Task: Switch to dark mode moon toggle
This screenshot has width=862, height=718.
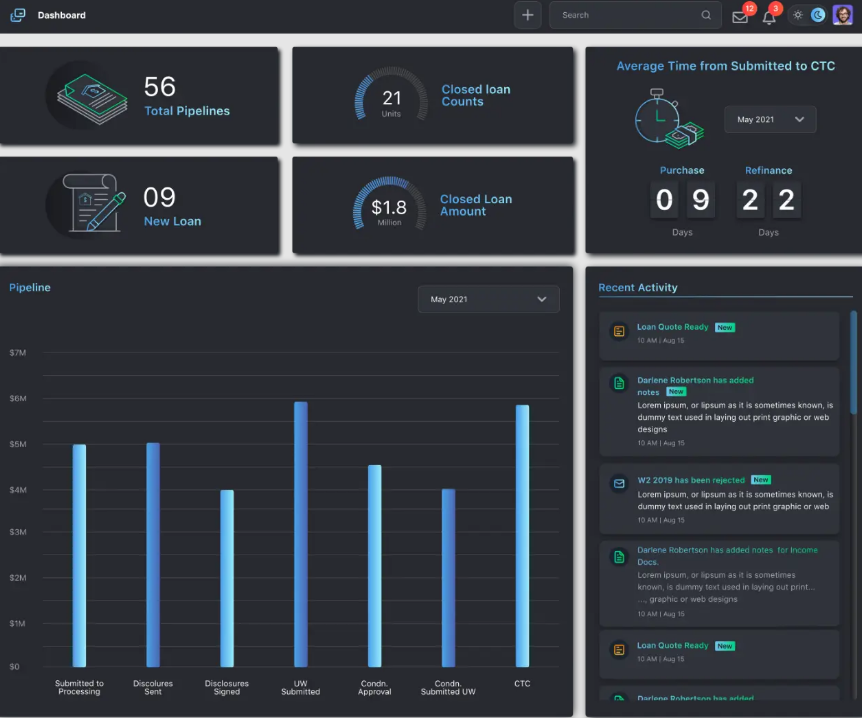Action: tap(817, 15)
